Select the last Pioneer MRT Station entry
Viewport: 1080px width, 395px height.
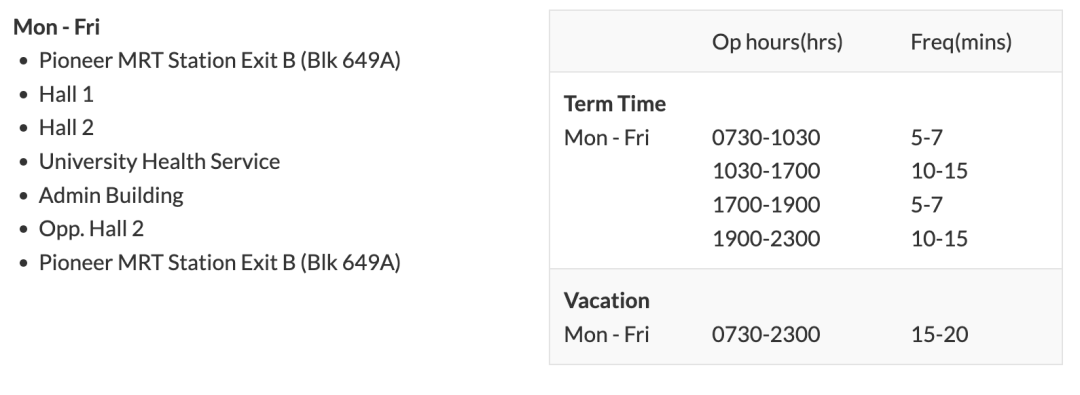point(219,263)
